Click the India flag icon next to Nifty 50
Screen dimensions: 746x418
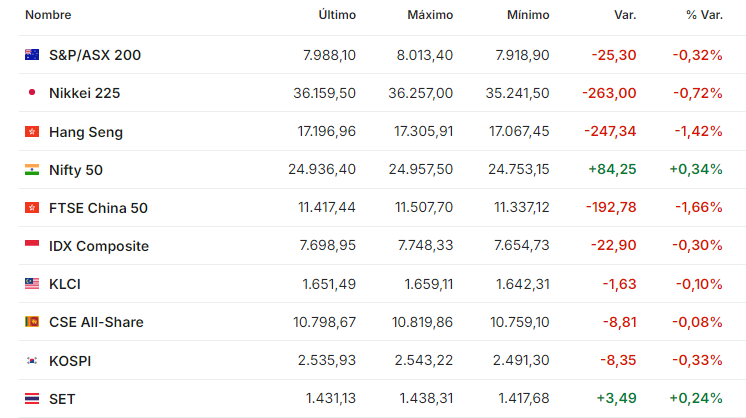point(32,169)
